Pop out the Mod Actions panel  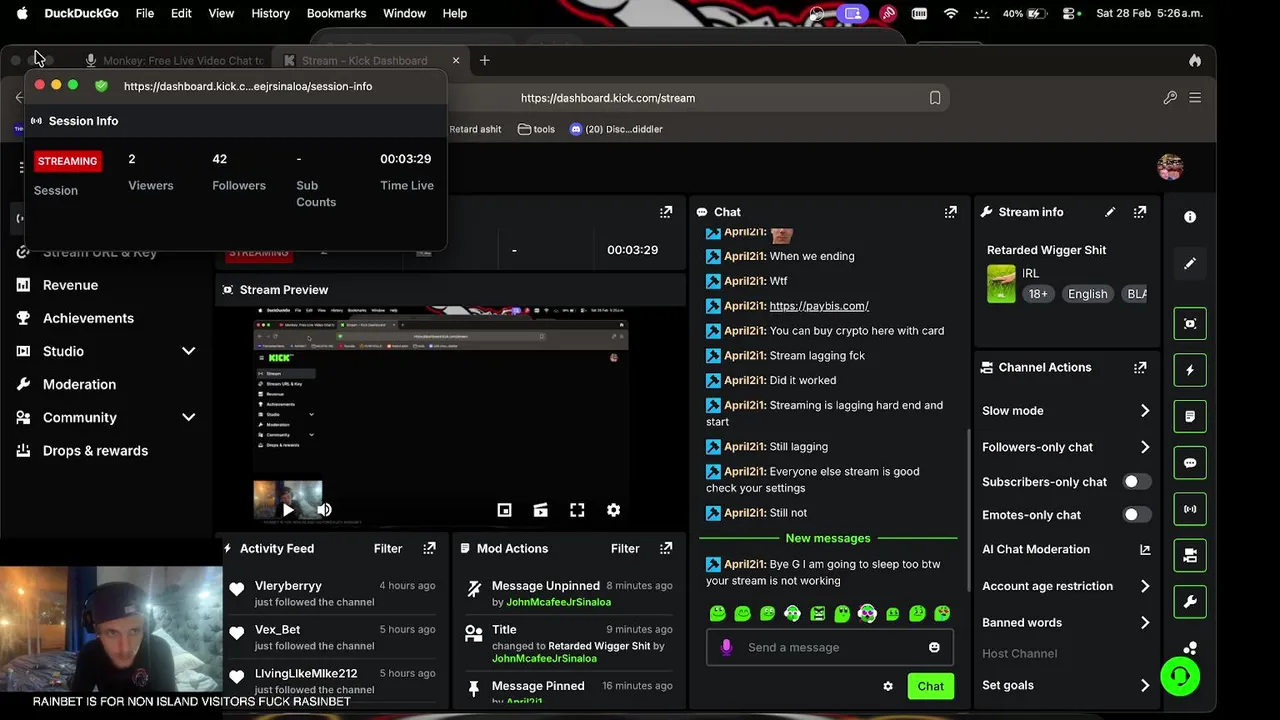click(666, 548)
